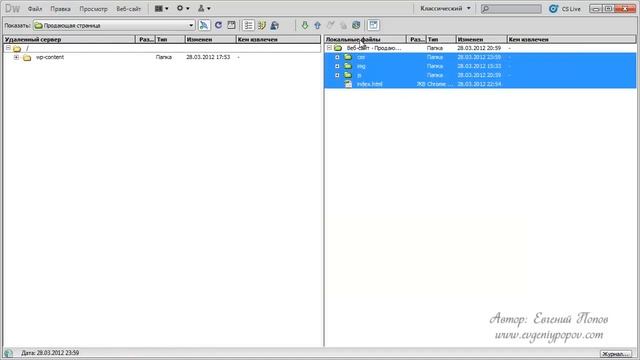This screenshot has height=360, width=640.
Task: Click the view FTP log icon
Action: click(231, 25)
